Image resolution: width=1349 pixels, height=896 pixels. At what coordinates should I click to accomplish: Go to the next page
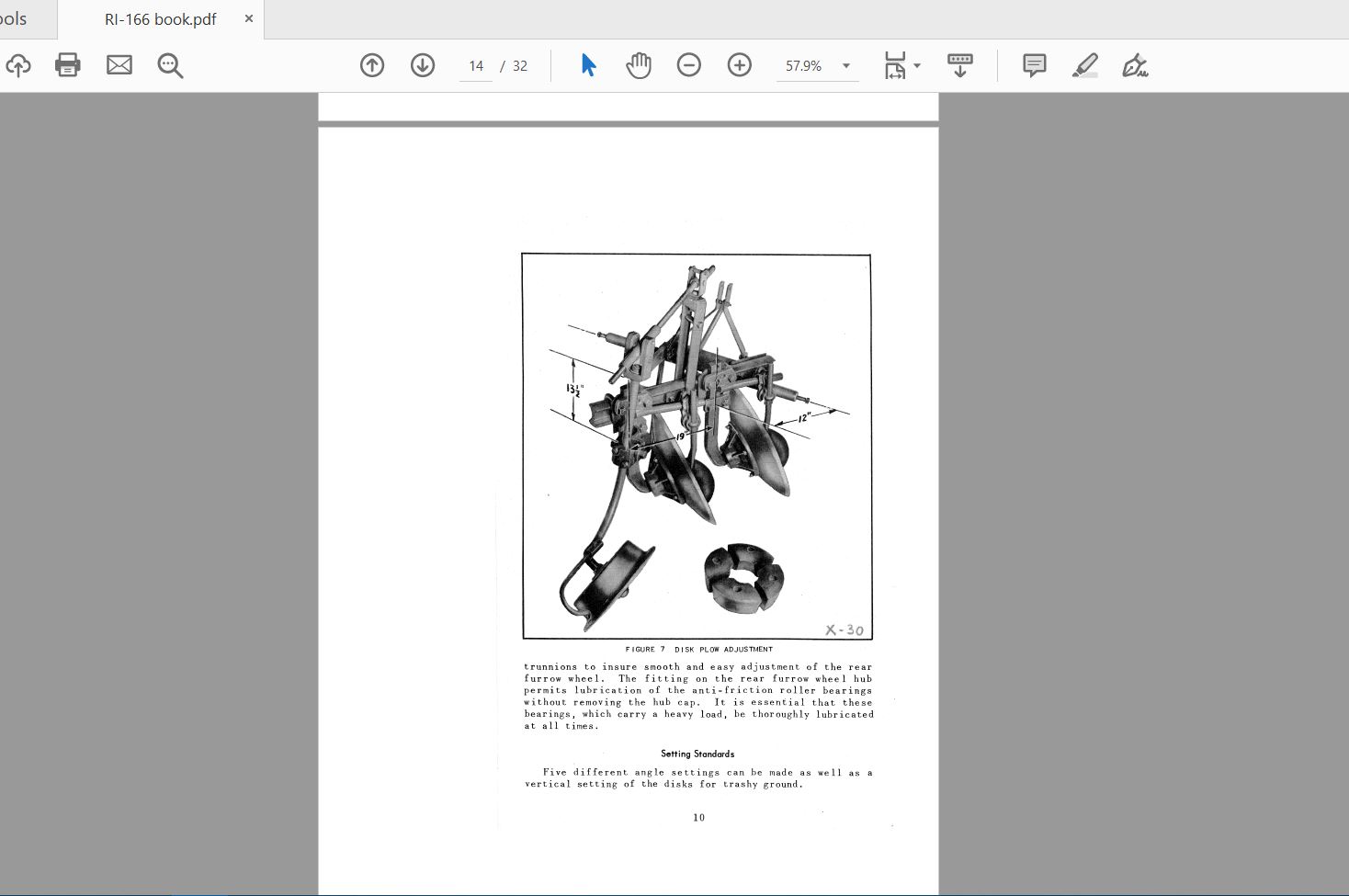pos(422,65)
